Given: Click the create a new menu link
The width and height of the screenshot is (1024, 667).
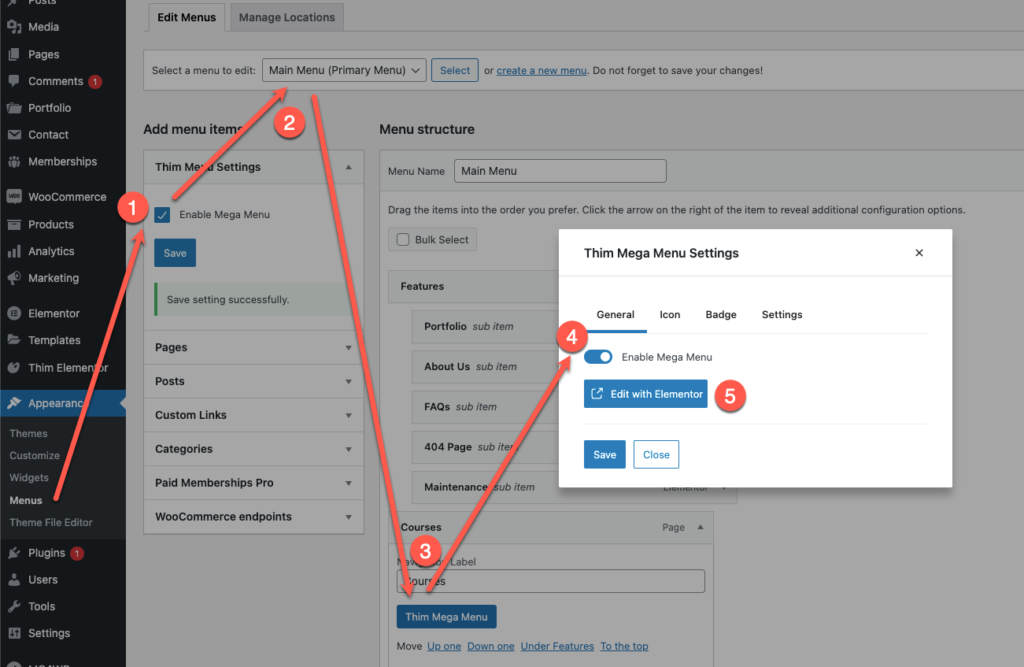Looking at the screenshot, I should click(x=541, y=71).
